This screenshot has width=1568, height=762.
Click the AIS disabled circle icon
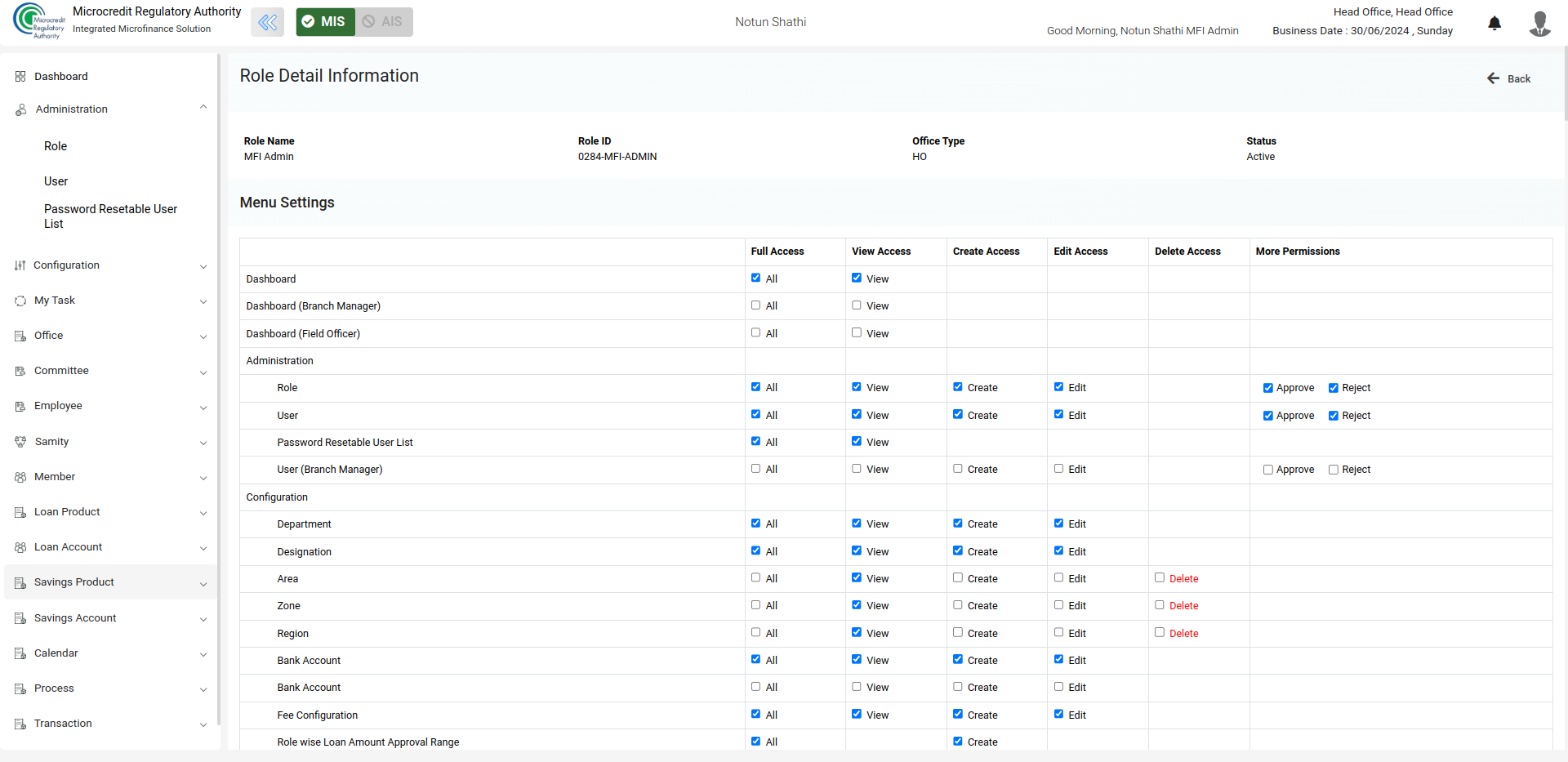pyautogui.click(x=369, y=22)
